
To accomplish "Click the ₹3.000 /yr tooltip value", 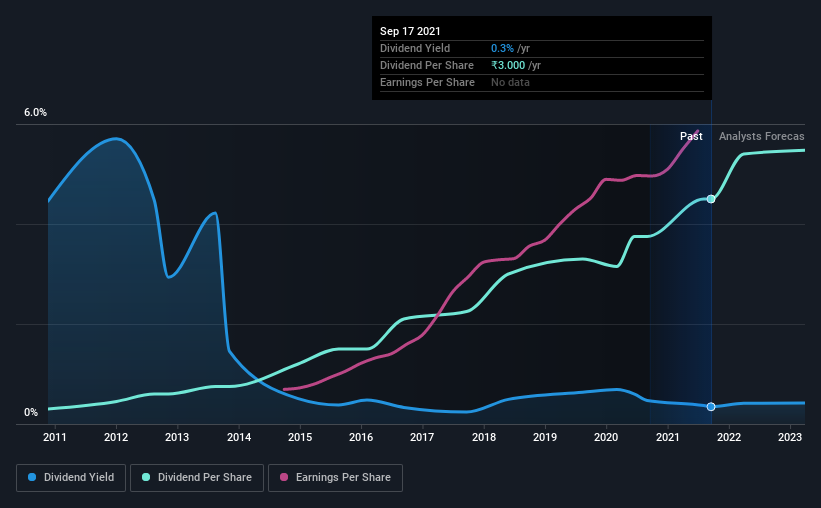I will pos(516,65).
